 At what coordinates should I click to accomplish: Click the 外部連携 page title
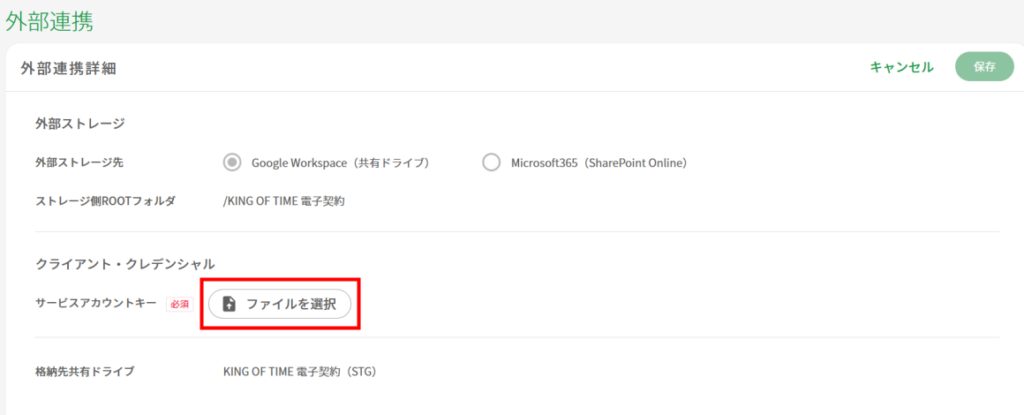[50, 21]
